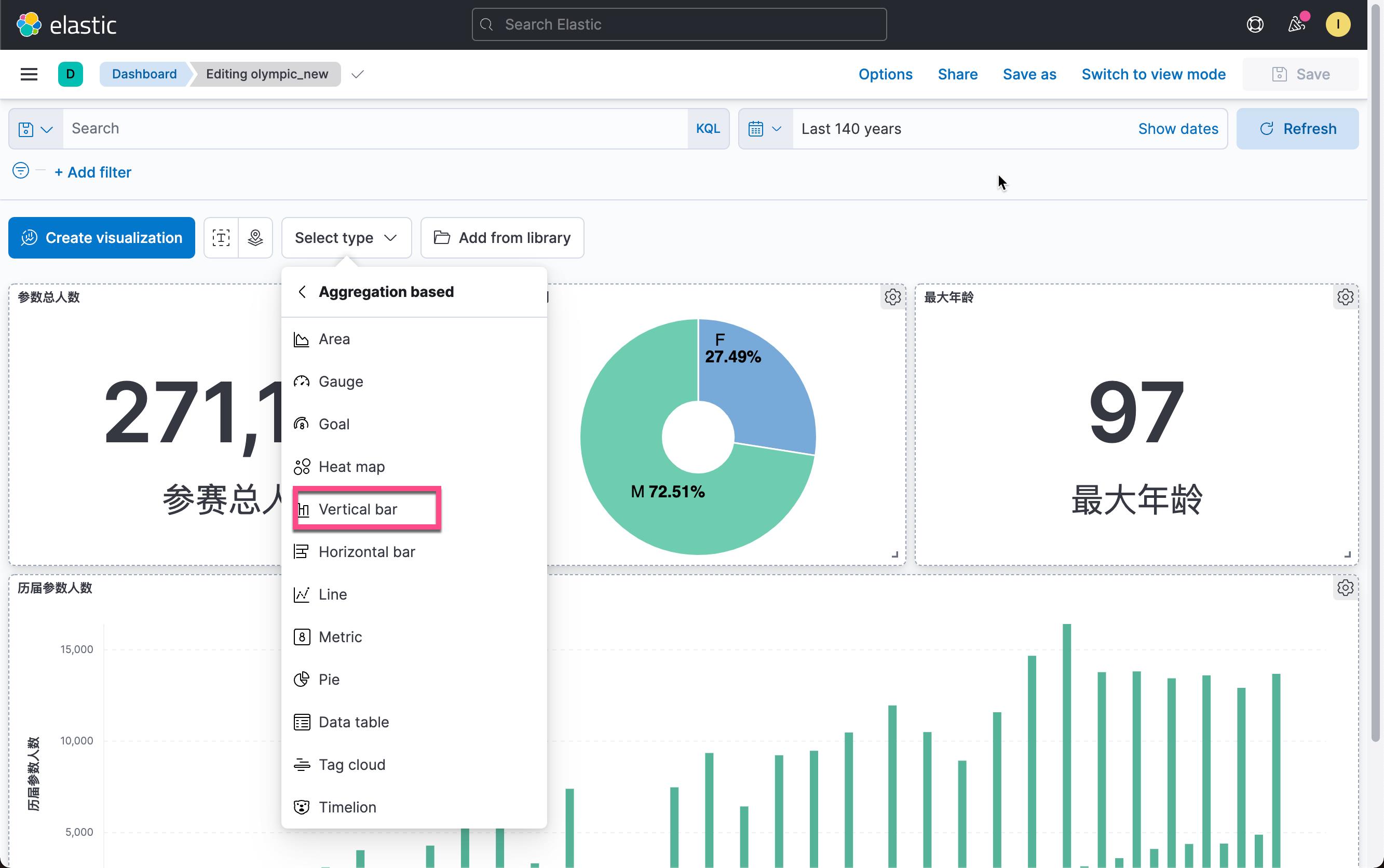1384x868 pixels.
Task: Click the Share link
Action: pos(957,74)
